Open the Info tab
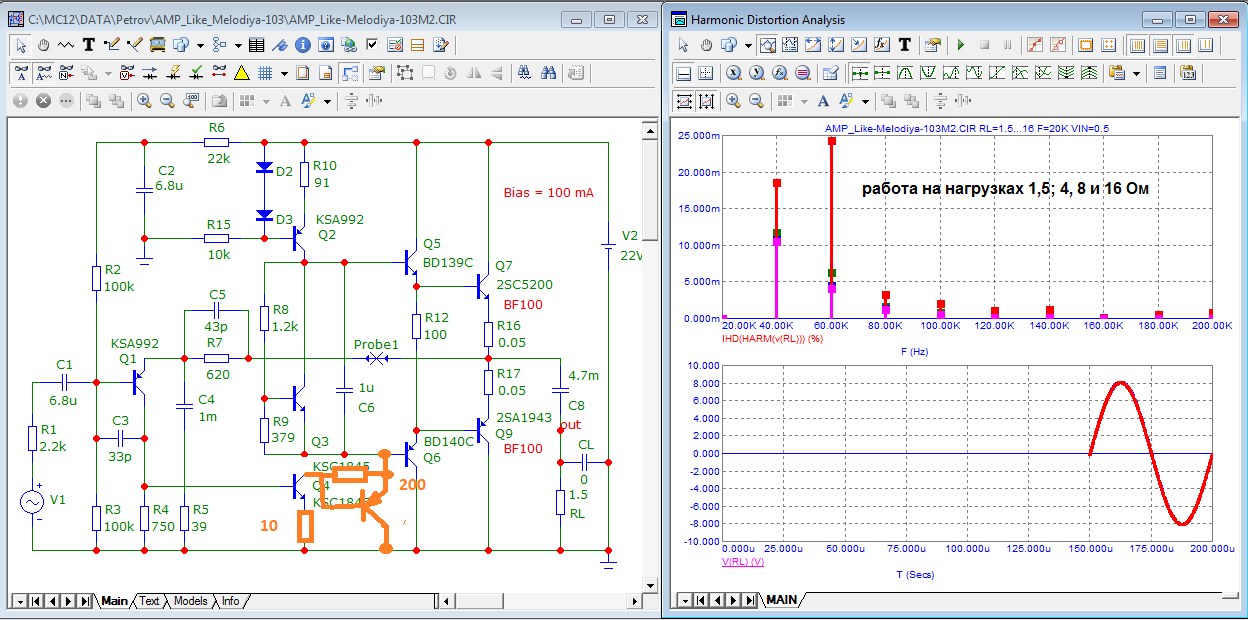 point(230,601)
